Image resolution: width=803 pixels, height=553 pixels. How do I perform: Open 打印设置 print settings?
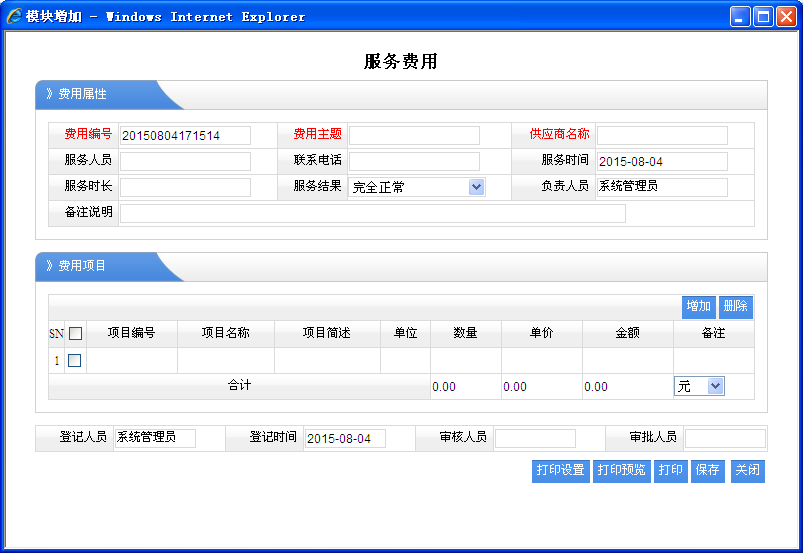pyautogui.click(x=560, y=470)
